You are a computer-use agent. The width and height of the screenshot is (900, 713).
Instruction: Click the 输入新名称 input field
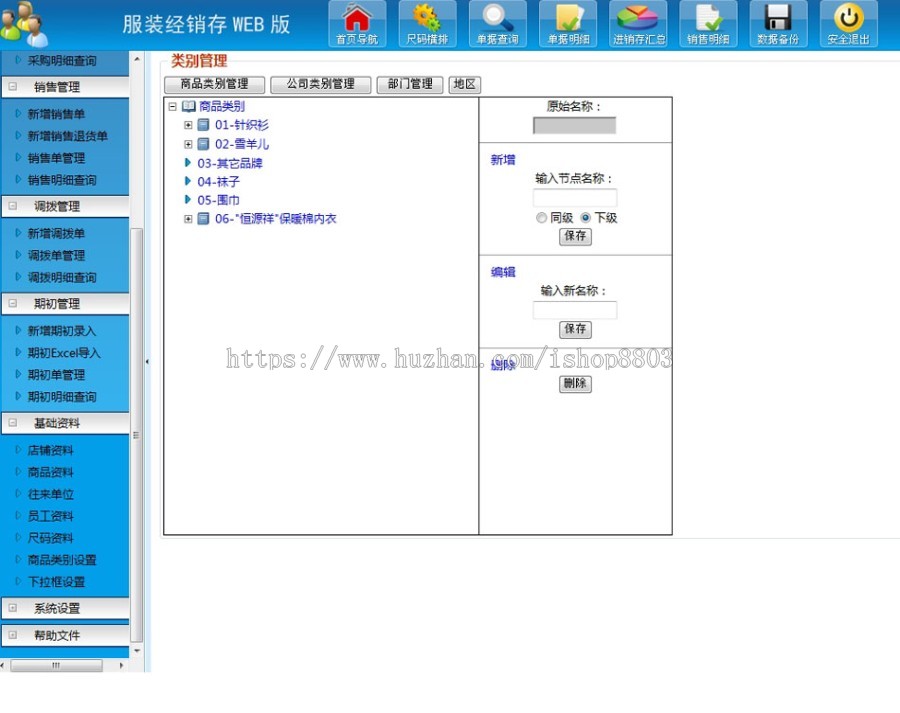(575, 310)
